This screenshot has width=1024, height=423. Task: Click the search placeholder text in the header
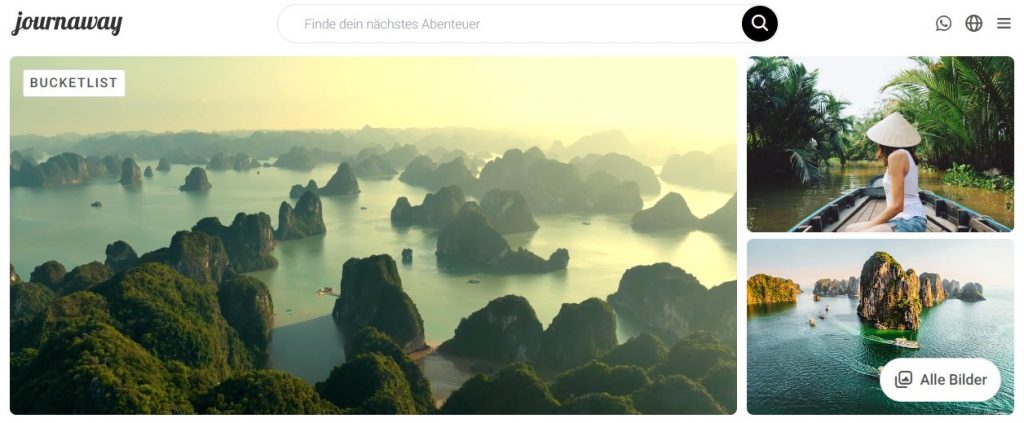pos(392,24)
